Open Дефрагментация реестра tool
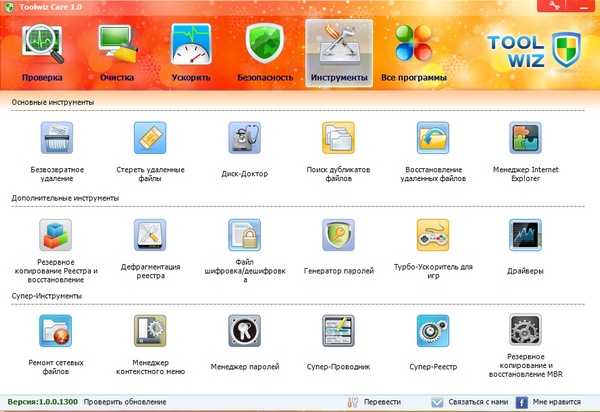The width and height of the screenshot is (600, 412). (150, 236)
